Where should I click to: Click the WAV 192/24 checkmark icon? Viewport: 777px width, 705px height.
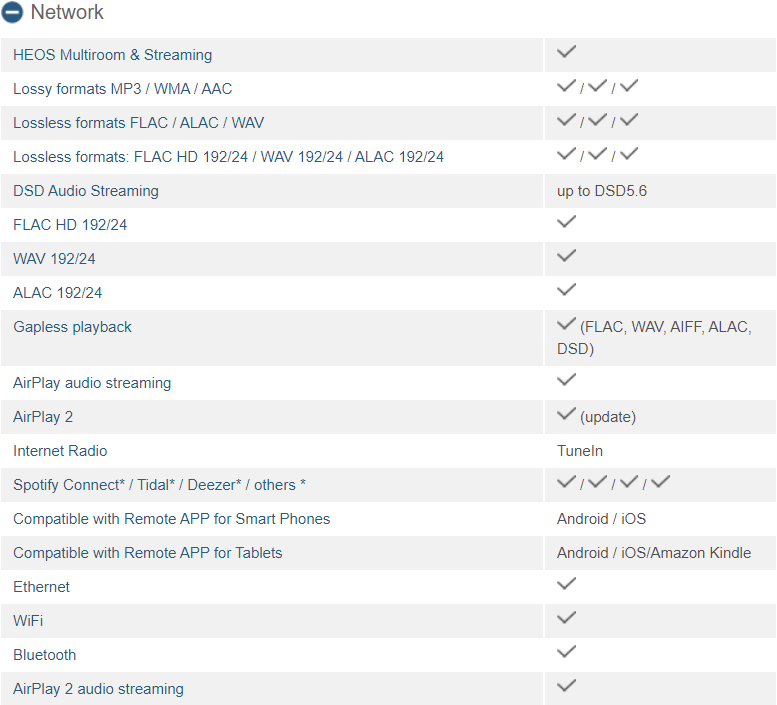tap(567, 256)
